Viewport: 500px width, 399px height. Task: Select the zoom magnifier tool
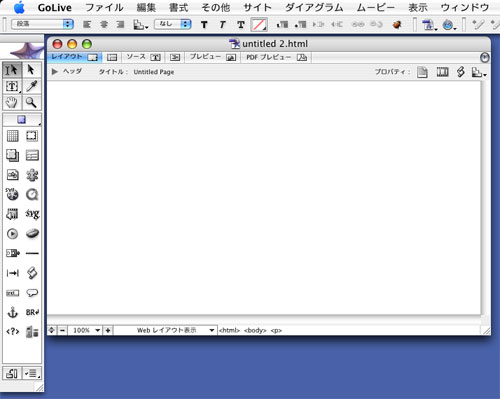tap(32, 103)
